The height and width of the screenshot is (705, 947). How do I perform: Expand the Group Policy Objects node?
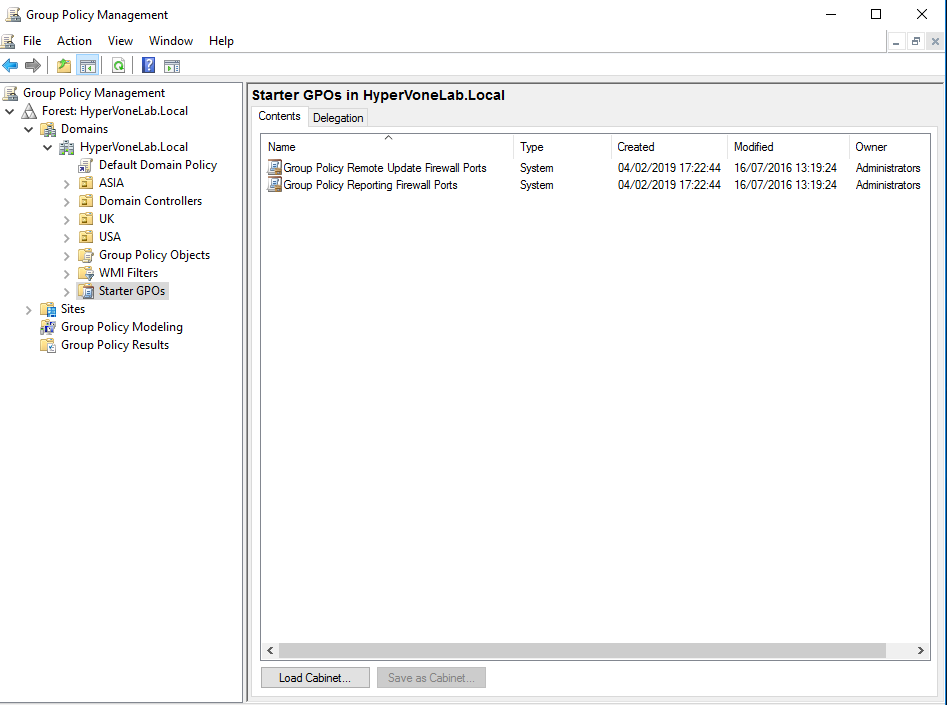[x=66, y=254]
